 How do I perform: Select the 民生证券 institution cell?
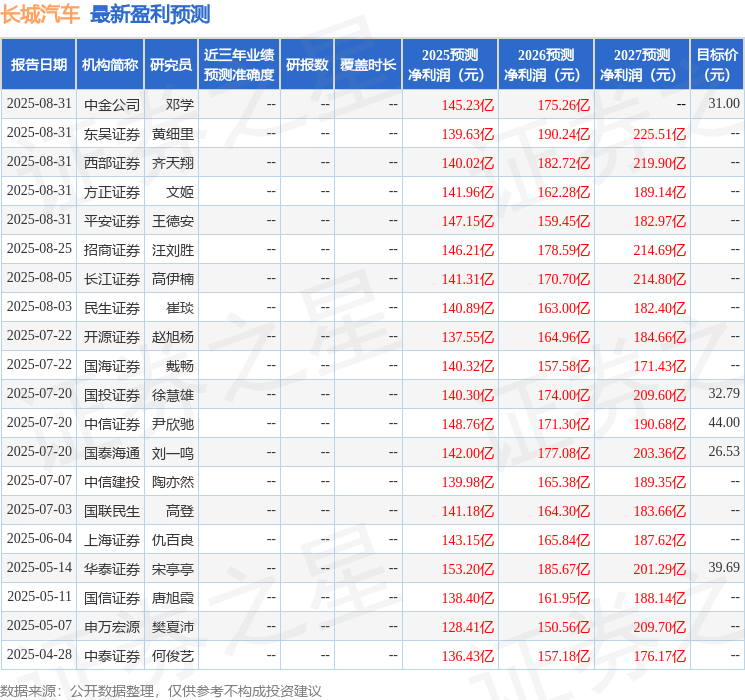tap(112, 308)
